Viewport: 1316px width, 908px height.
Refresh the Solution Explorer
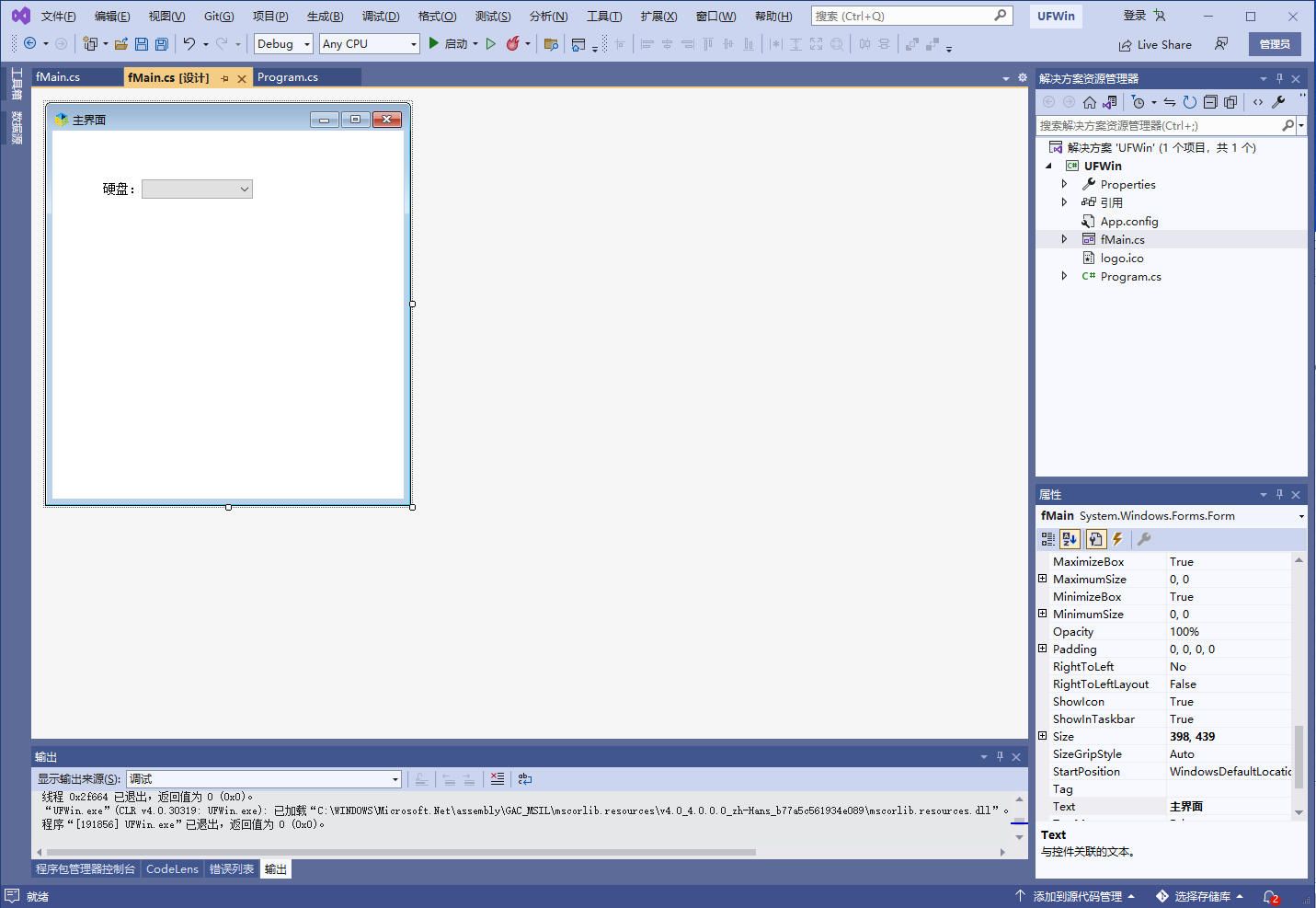point(1190,102)
